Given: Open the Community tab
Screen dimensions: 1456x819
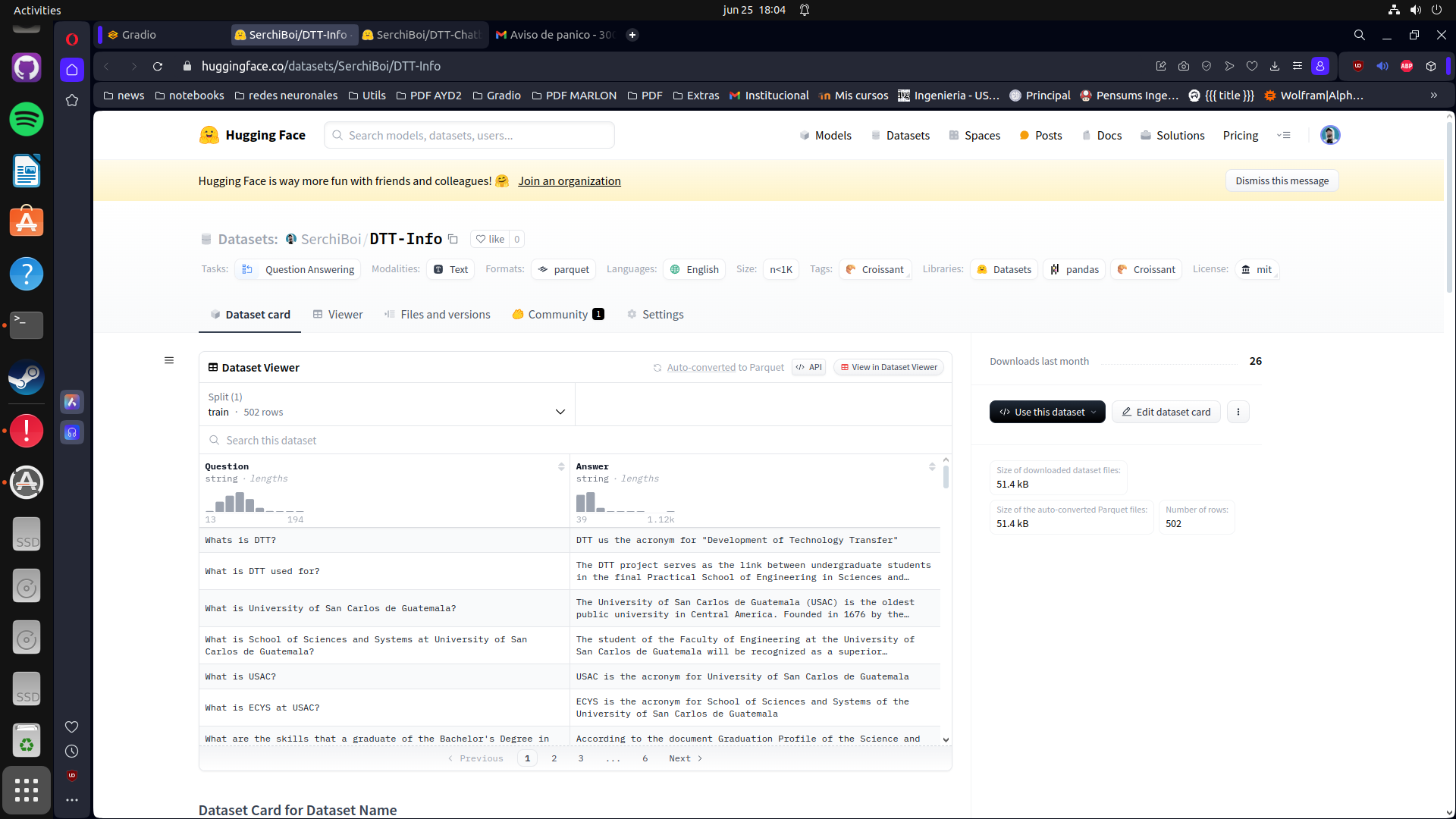Looking at the screenshot, I should point(557,314).
